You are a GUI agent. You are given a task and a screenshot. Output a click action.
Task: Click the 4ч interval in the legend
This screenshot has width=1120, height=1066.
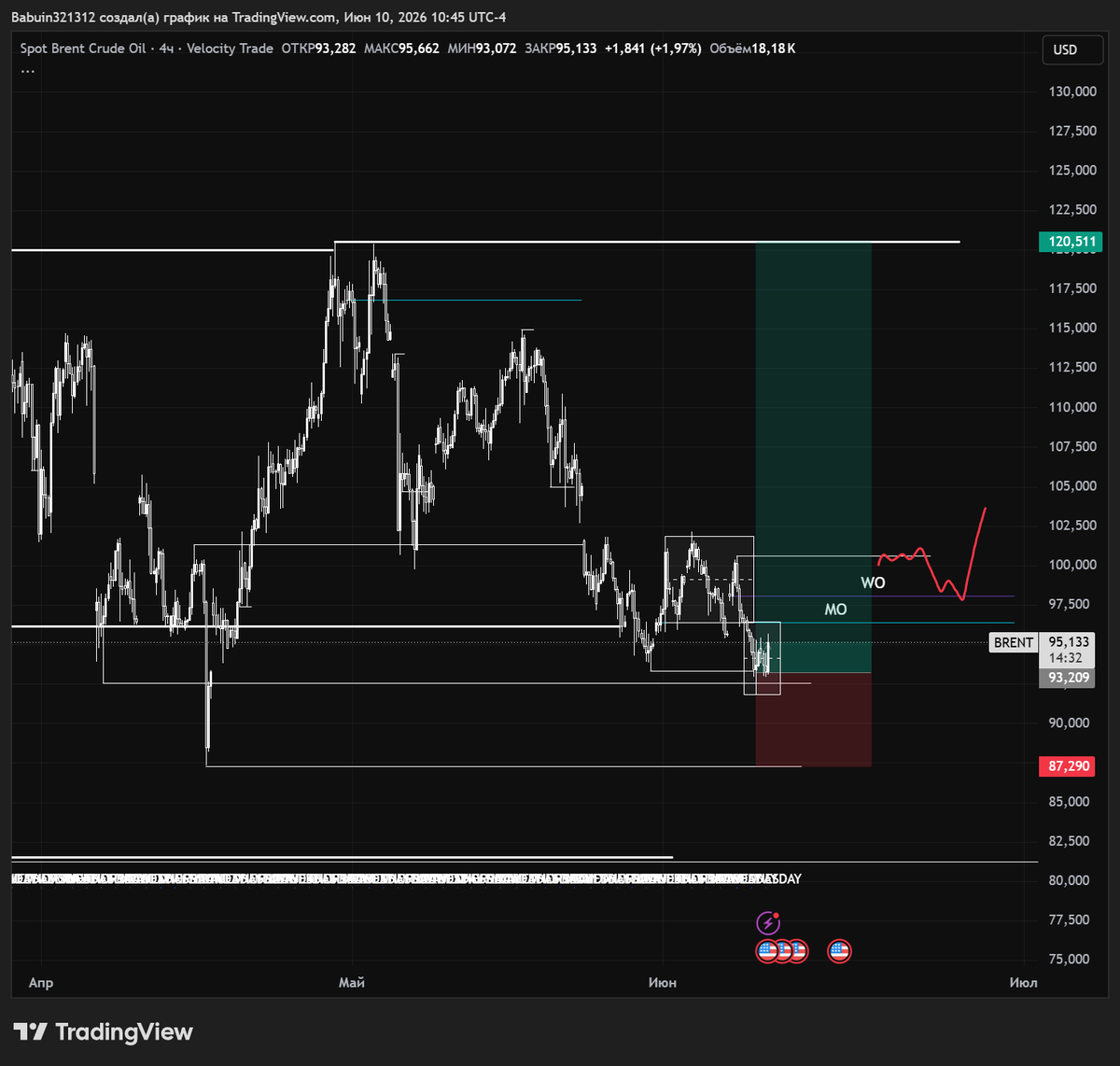pyautogui.click(x=167, y=49)
